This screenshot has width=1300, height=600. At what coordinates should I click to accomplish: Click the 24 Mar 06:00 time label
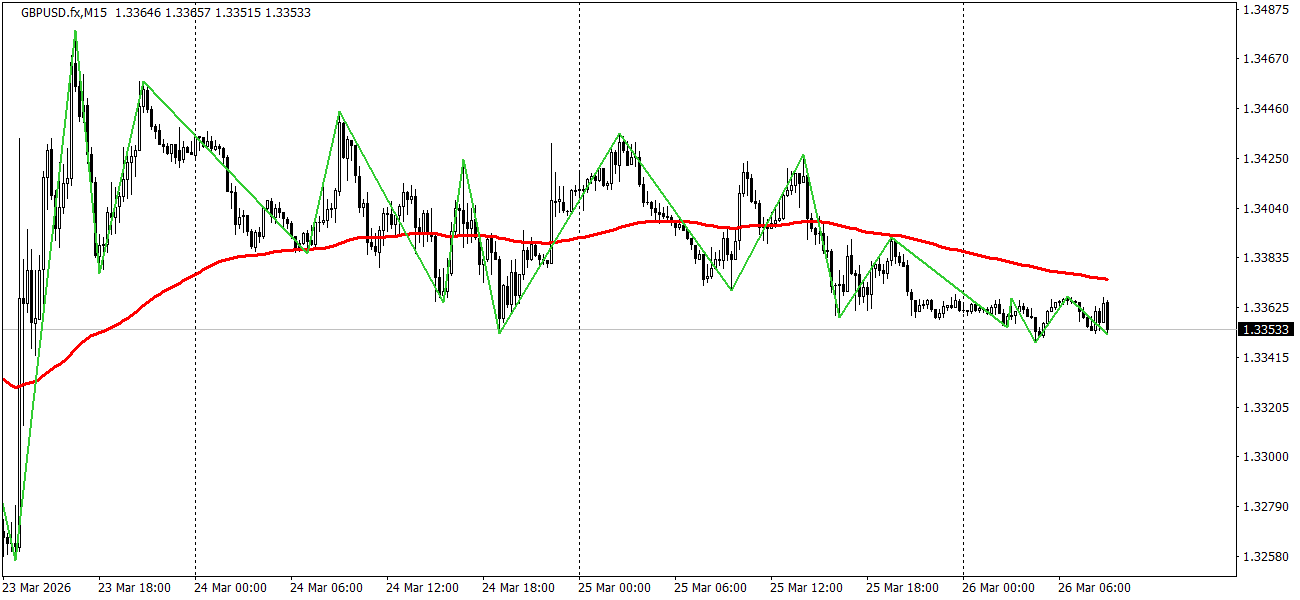click(x=326, y=588)
